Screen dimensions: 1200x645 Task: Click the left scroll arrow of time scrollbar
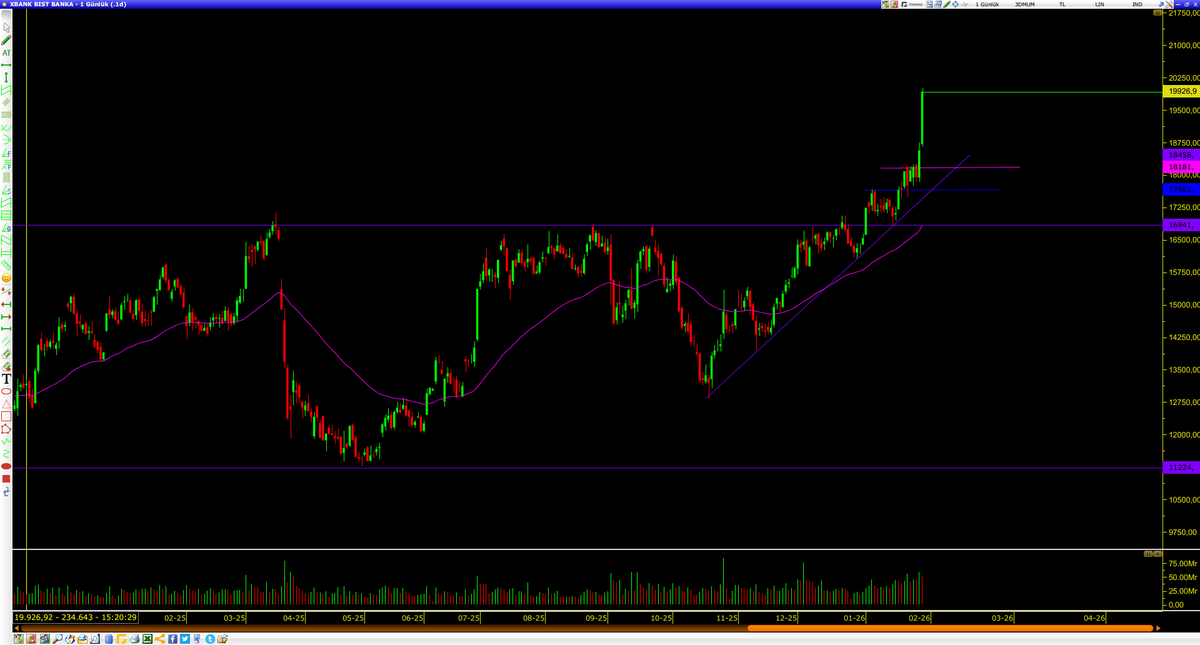coord(17,628)
